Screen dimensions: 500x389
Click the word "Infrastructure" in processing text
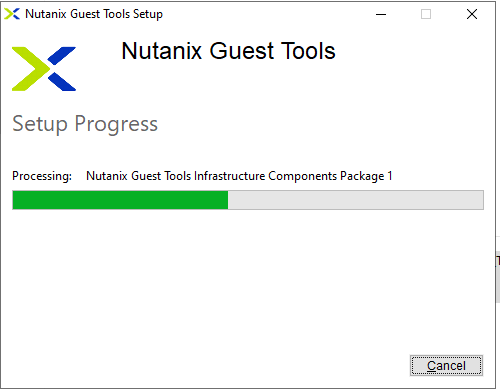[230, 176]
